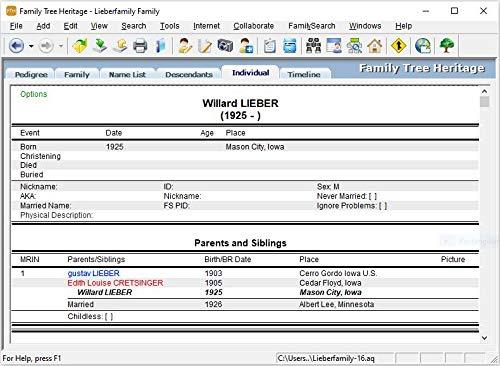Screen dimensions: 500x366
Task: Click the blue calendar icon
Action: coord(289,46)
